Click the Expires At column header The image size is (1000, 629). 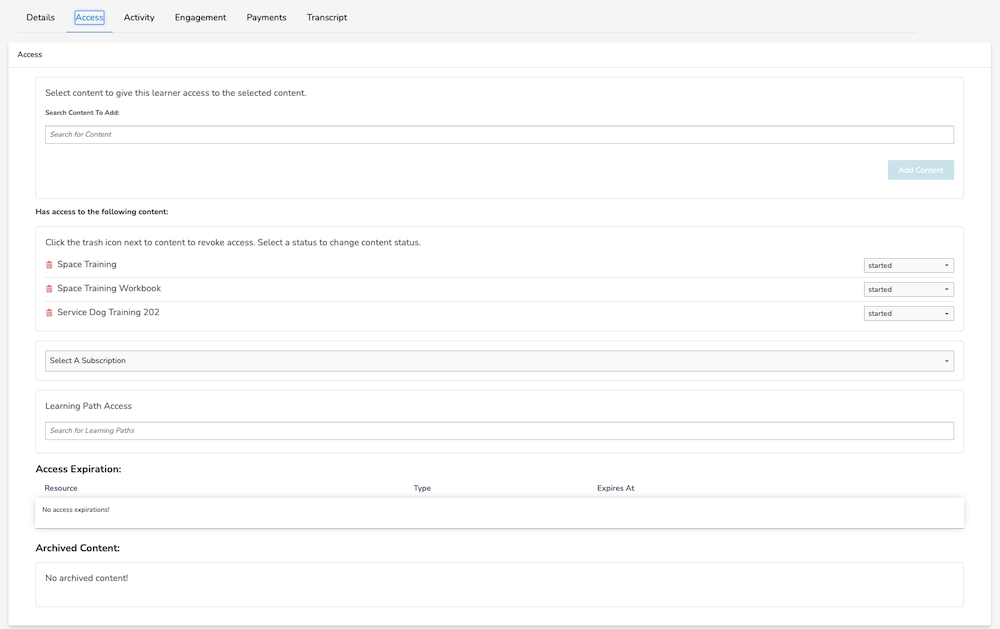pyautogui.click(x=615, y=488)
